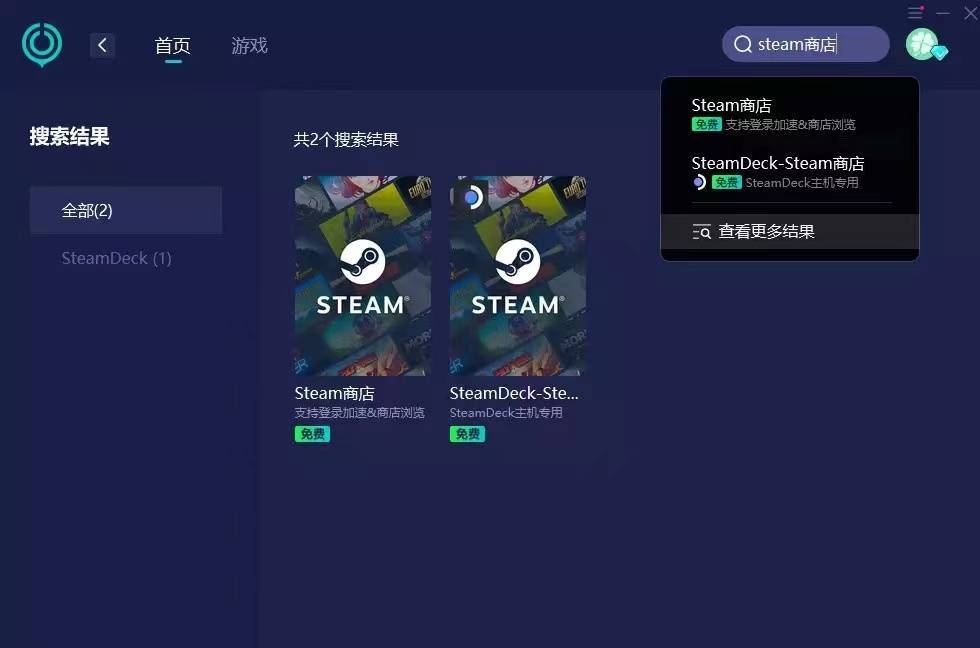980x648 pixels.
Task: Open the hamburger menu with red dot
Action: pyautogui.click(x=916, y=12)
